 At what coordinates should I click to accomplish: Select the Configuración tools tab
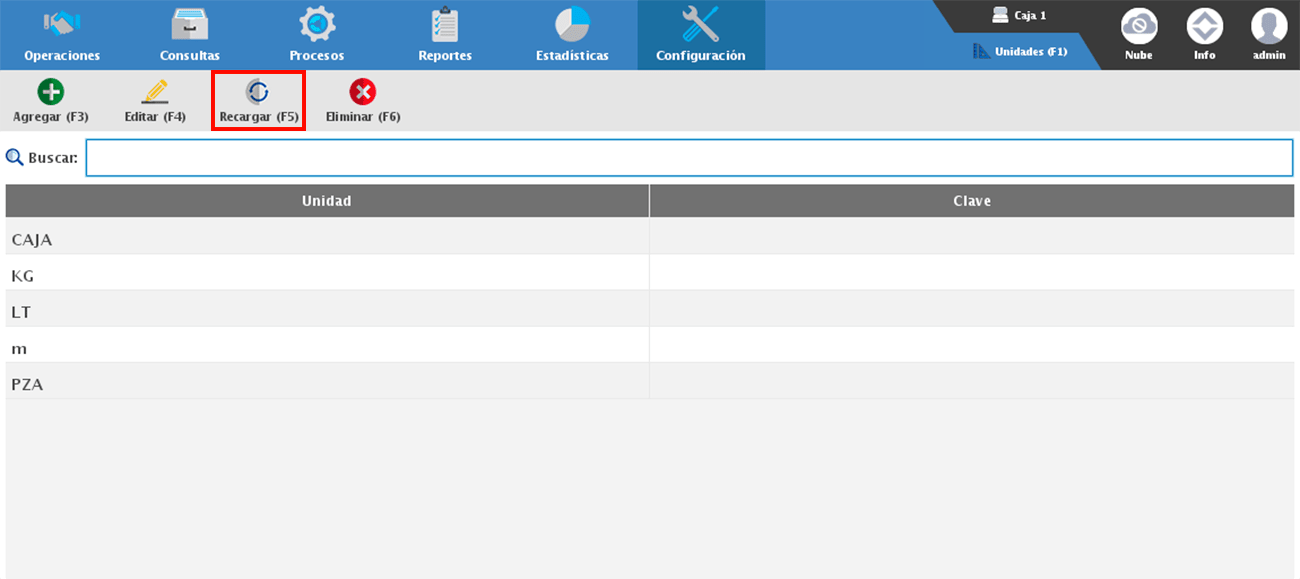(700, 34)
